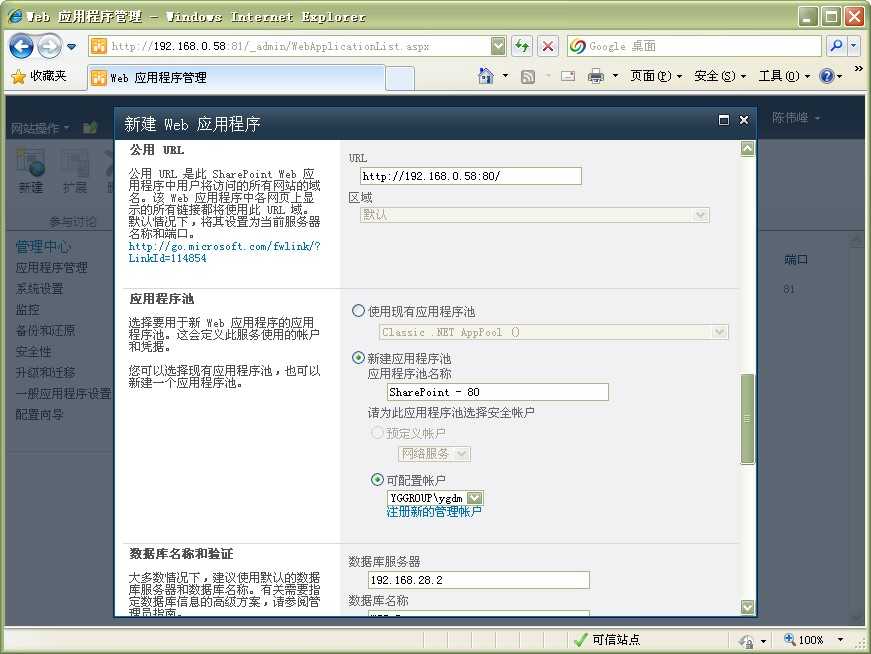Click 升级和迁移 in the left navigation
This screenshot has width=871, height=654.
(46, 372)
